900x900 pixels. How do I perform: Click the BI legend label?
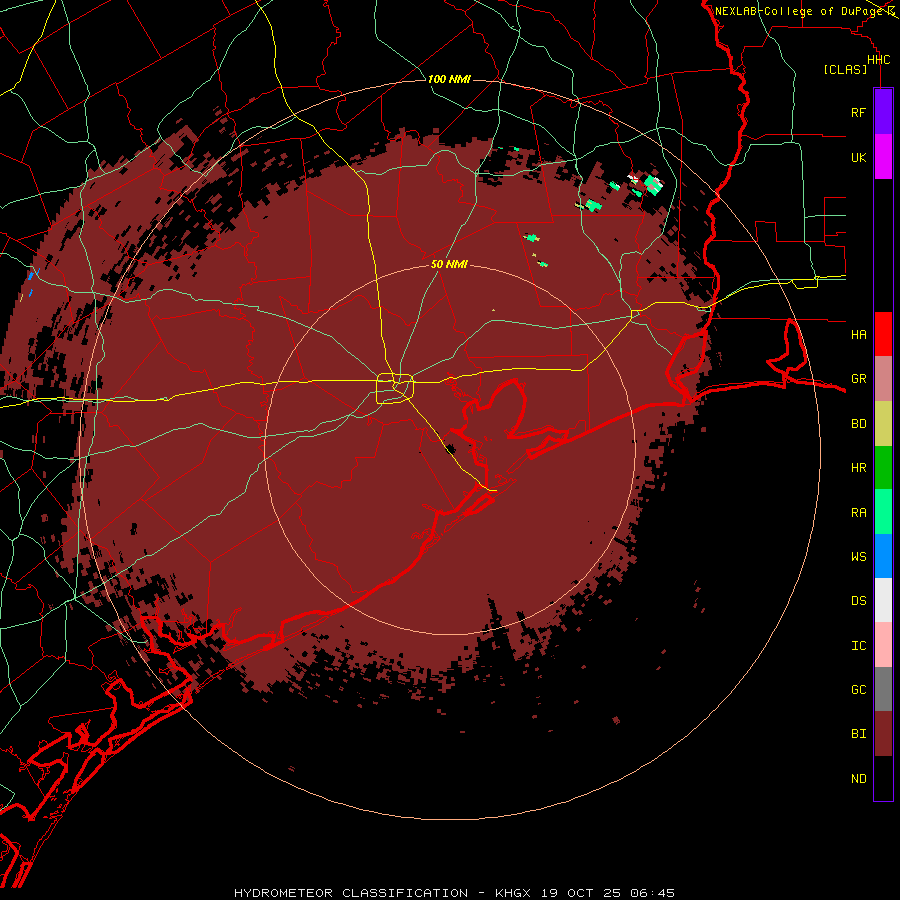[x=858, y=734]
